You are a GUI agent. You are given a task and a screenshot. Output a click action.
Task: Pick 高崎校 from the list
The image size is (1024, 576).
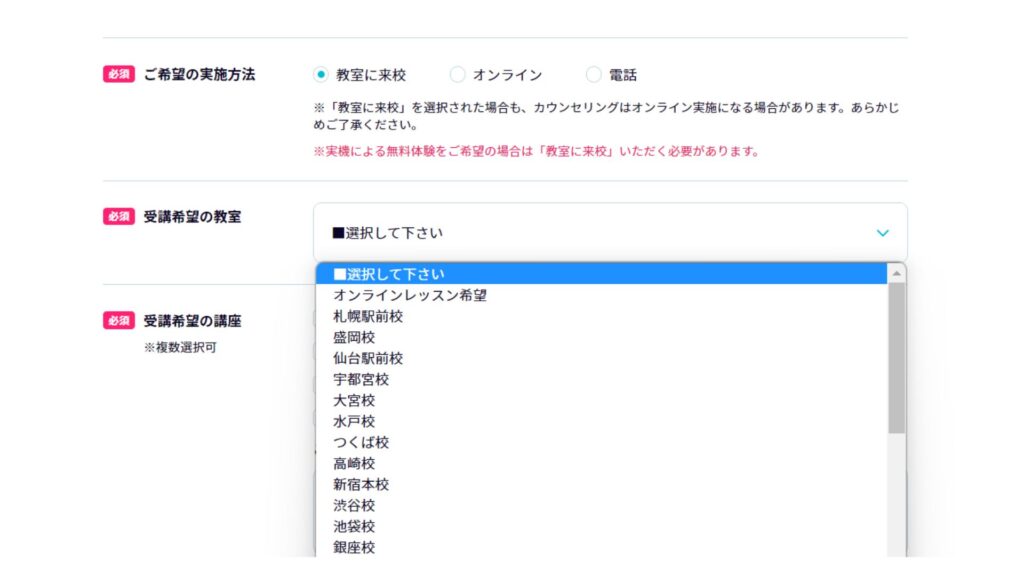[601, 463]
